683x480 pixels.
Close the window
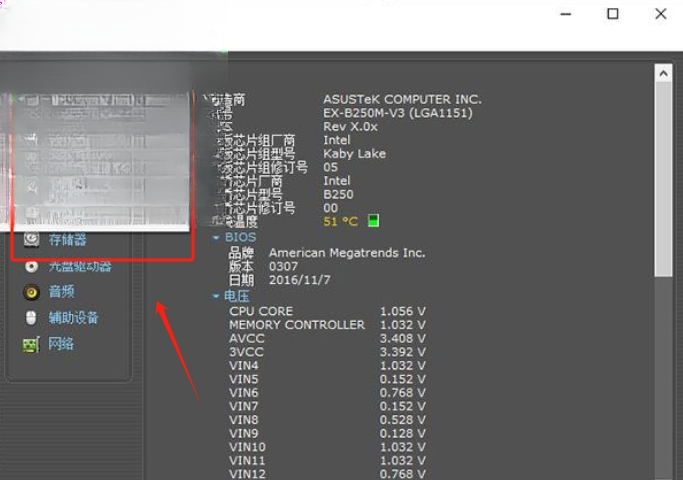[661, 14]
